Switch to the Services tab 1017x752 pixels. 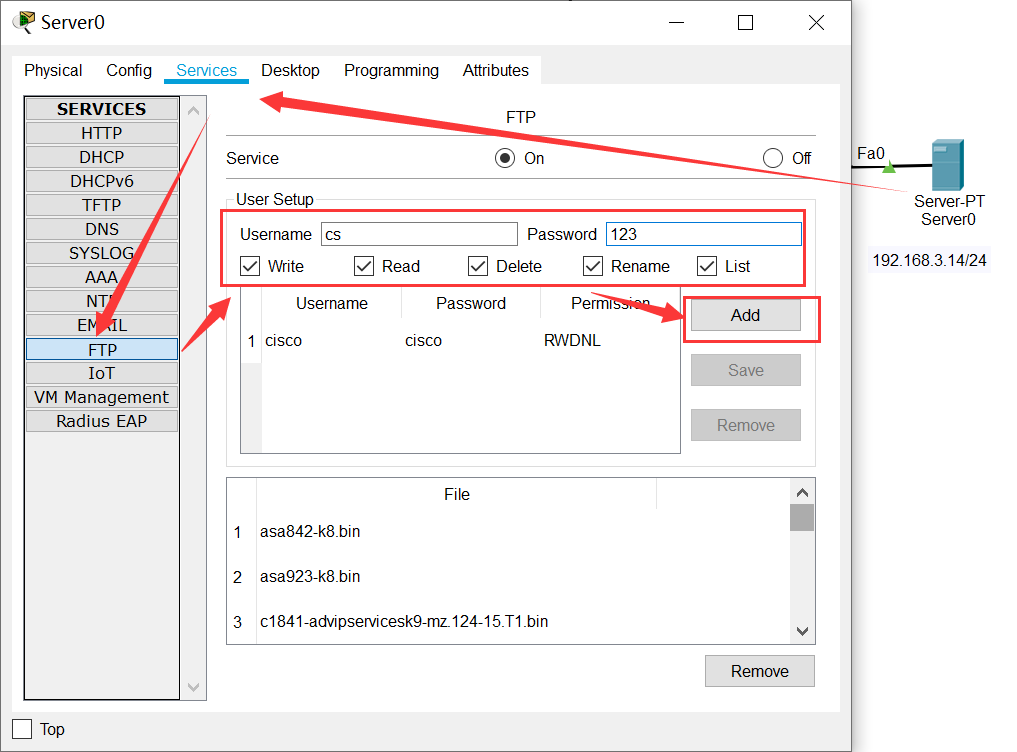(206, 70)
